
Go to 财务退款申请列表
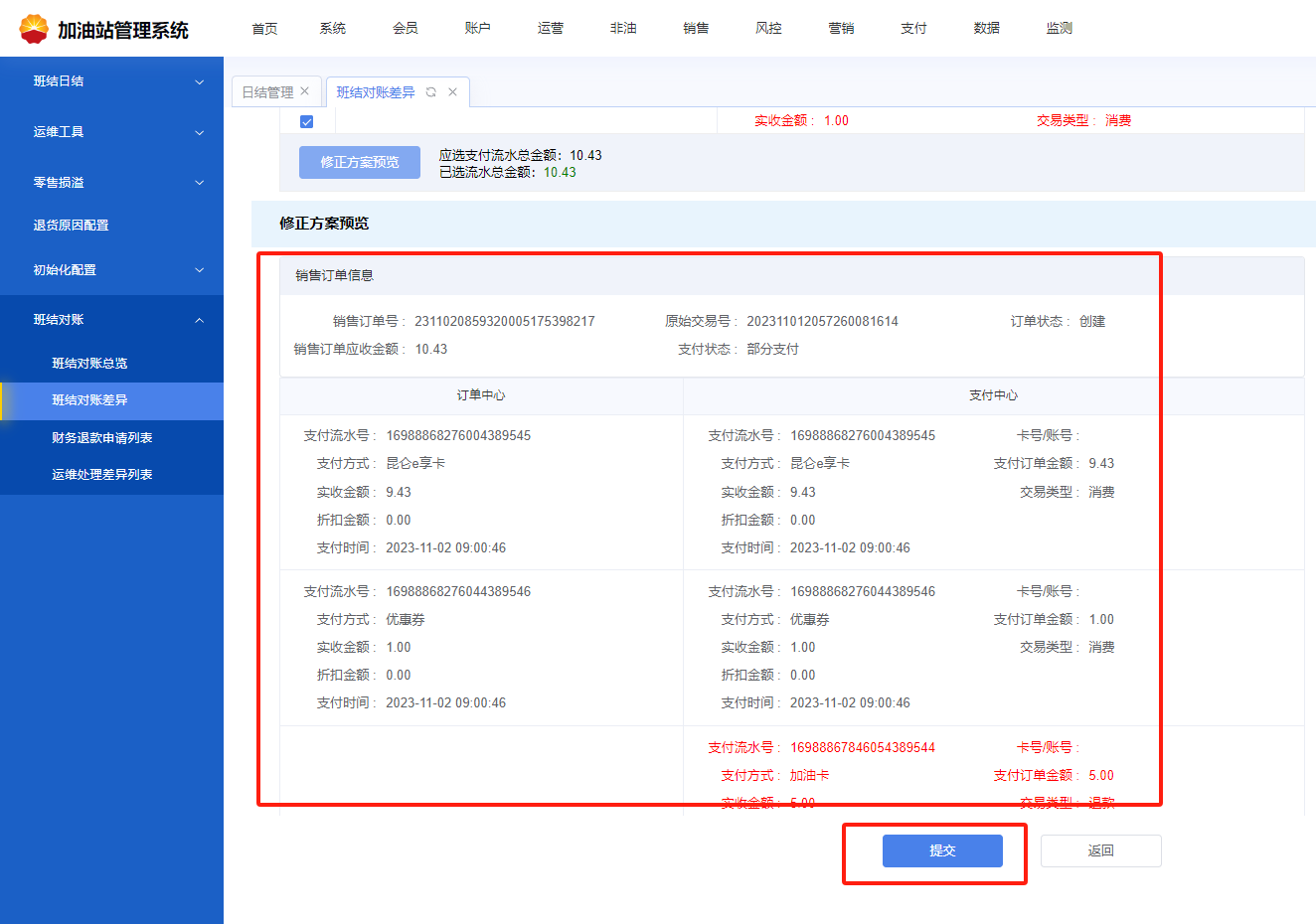click(101, 438)
